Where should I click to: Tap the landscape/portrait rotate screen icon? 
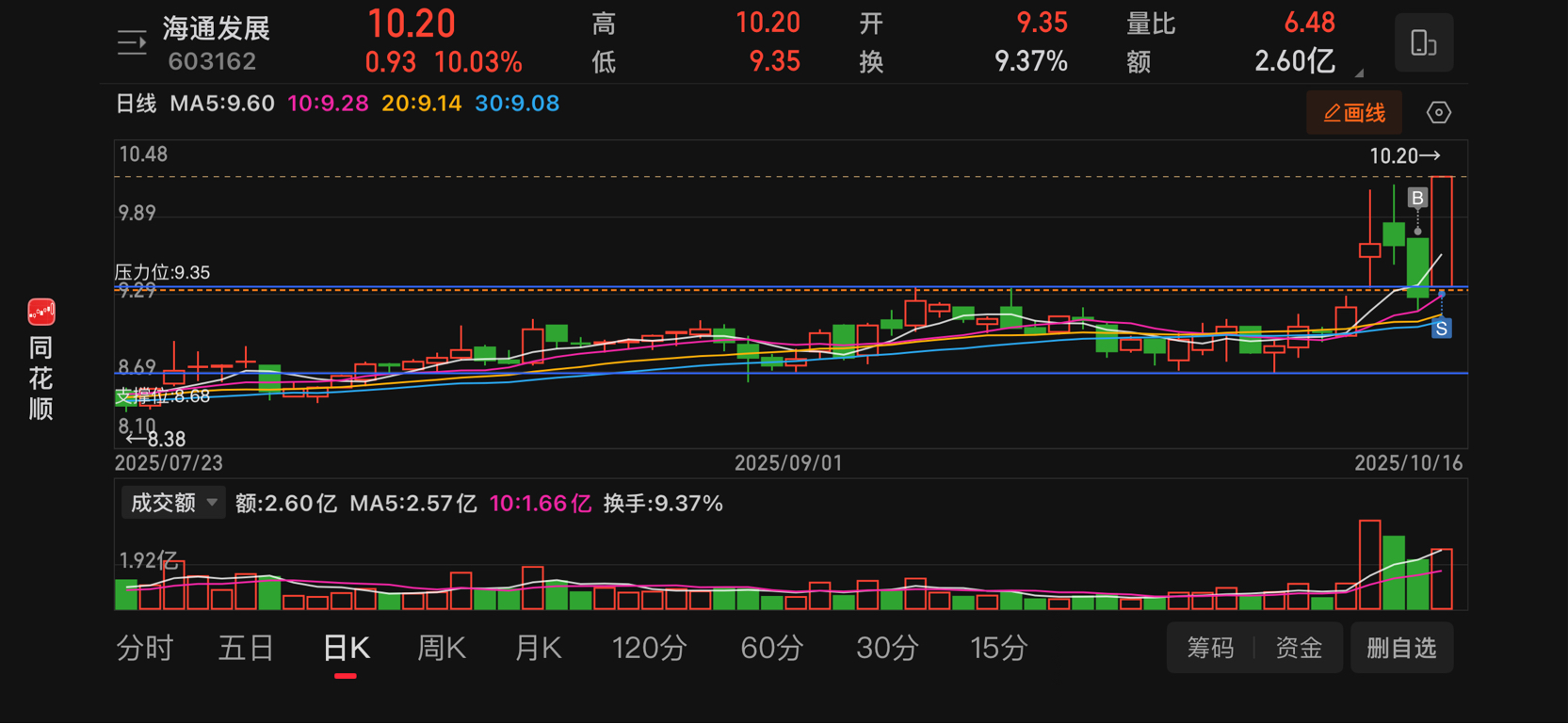tap(1423, 42)
